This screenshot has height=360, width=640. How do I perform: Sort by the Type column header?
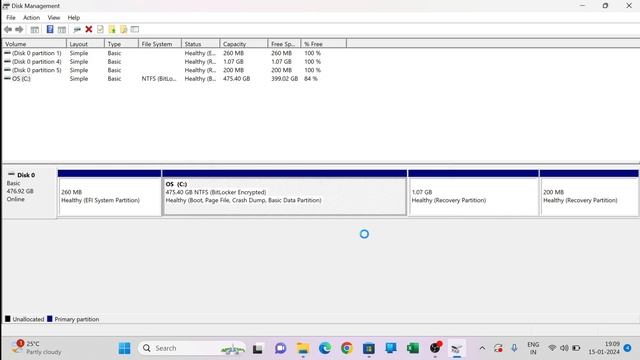122,44
